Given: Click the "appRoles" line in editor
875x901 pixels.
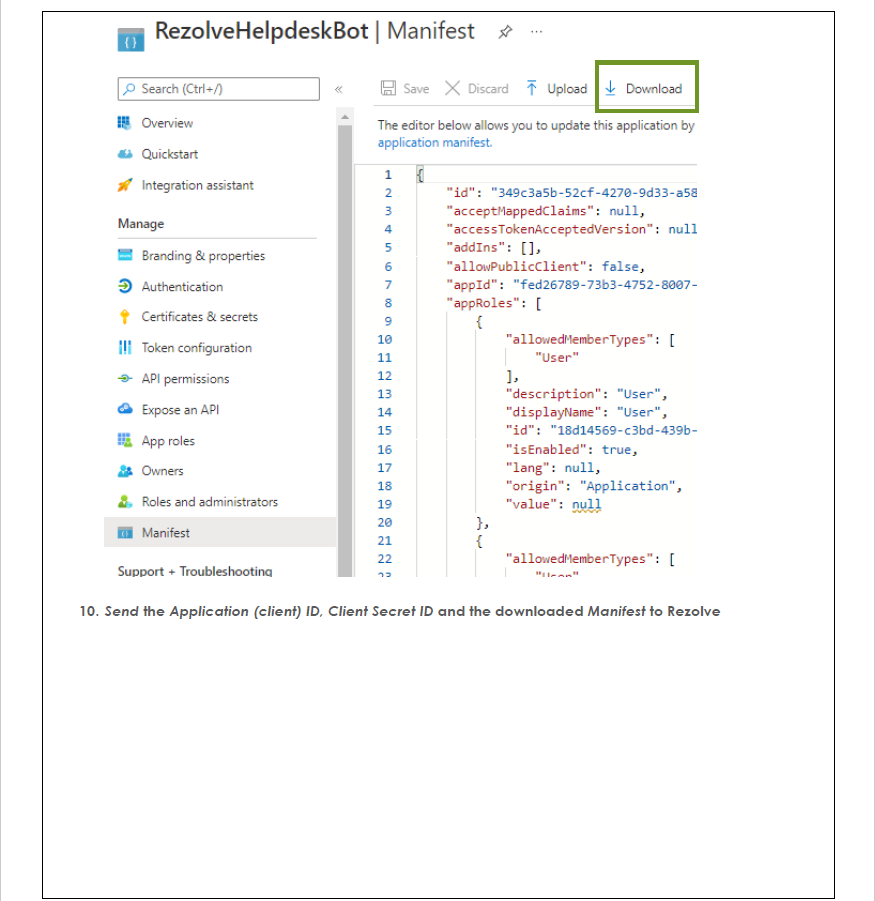Looking at the screenshot, I should coord(494,303).
